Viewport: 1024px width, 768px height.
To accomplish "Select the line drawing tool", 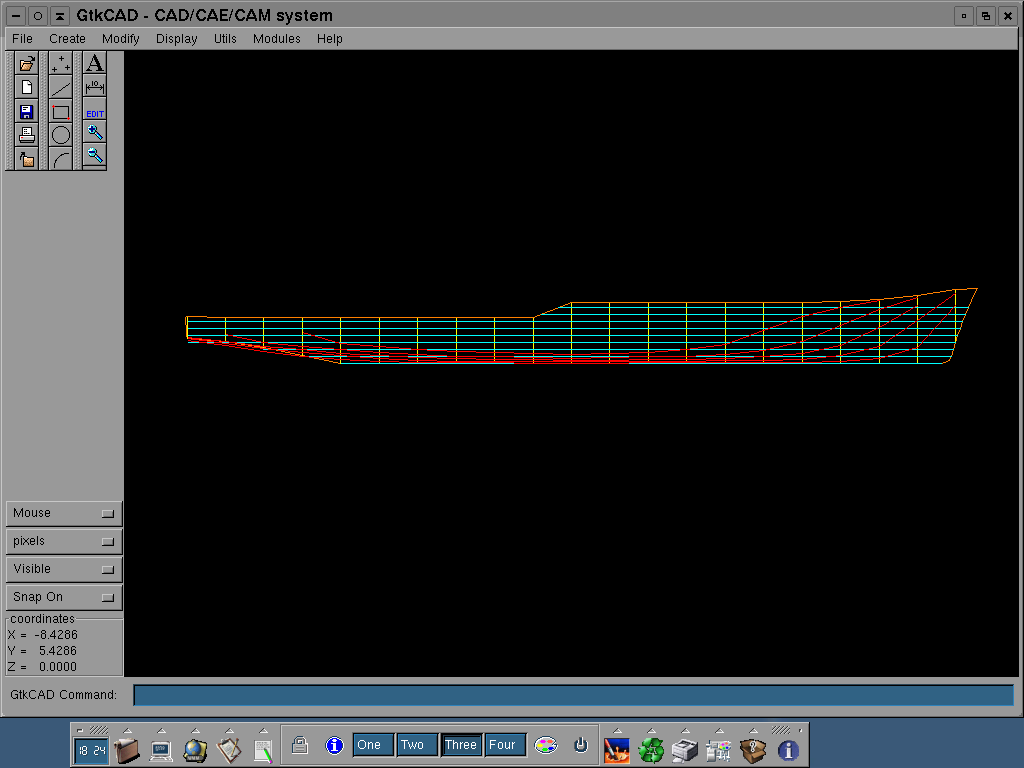I will pos(61,88).
